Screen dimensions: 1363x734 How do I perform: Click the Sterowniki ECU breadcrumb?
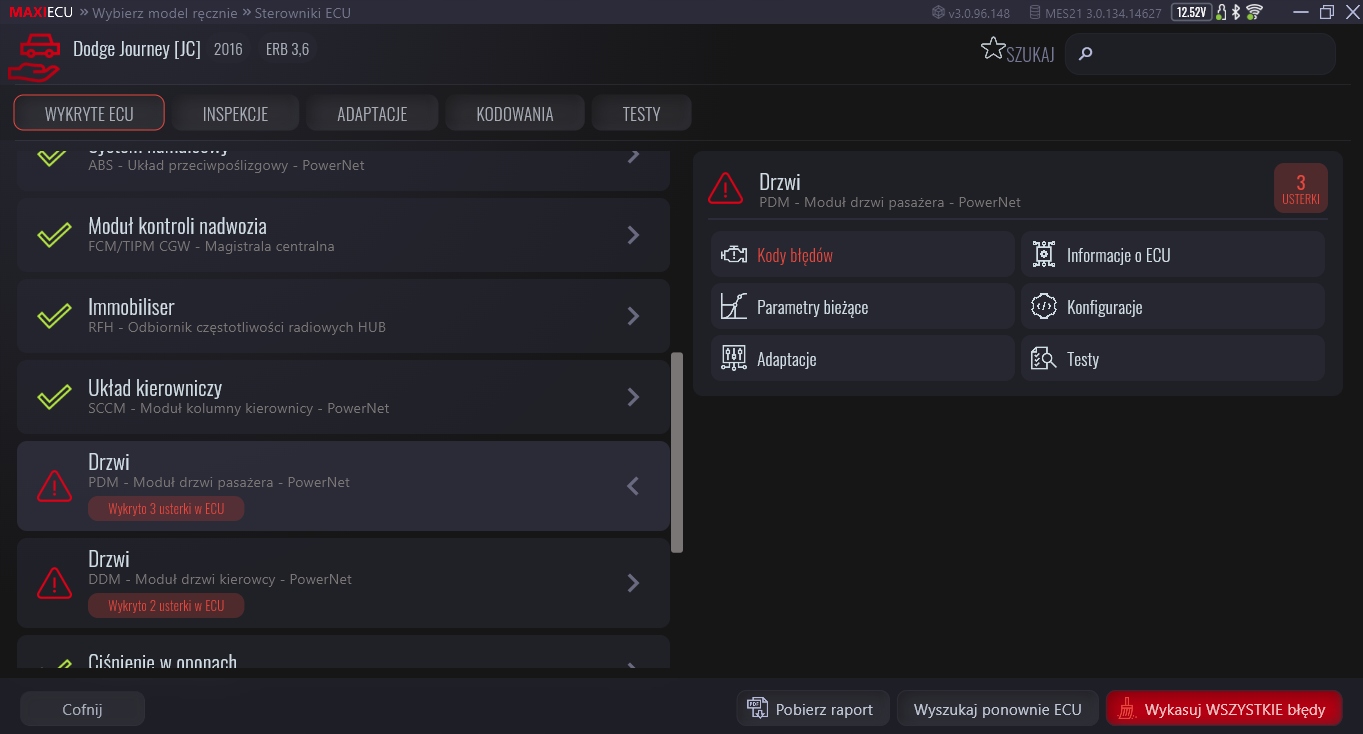point(302,13)
